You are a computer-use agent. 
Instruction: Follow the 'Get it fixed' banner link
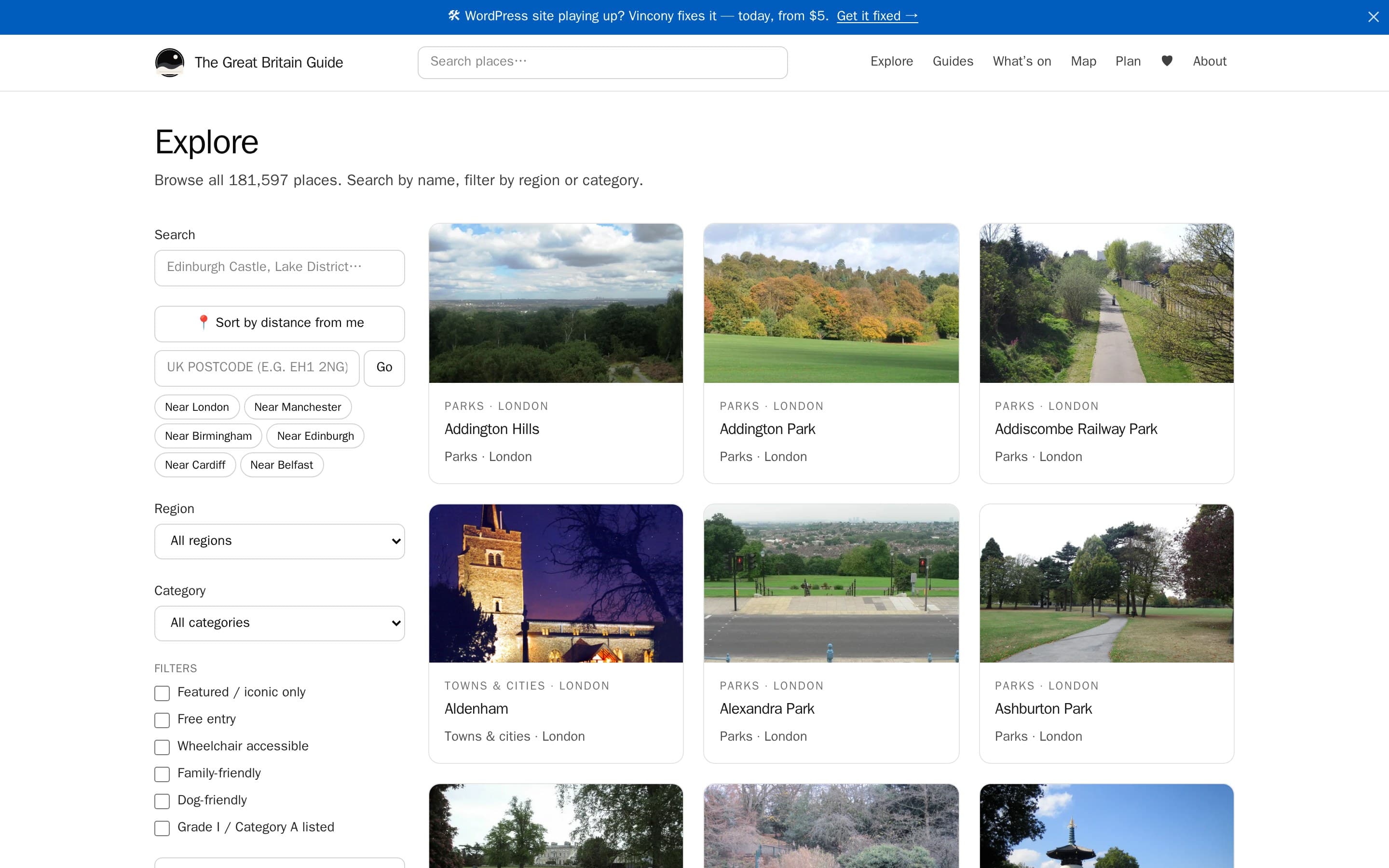point(877,16)
